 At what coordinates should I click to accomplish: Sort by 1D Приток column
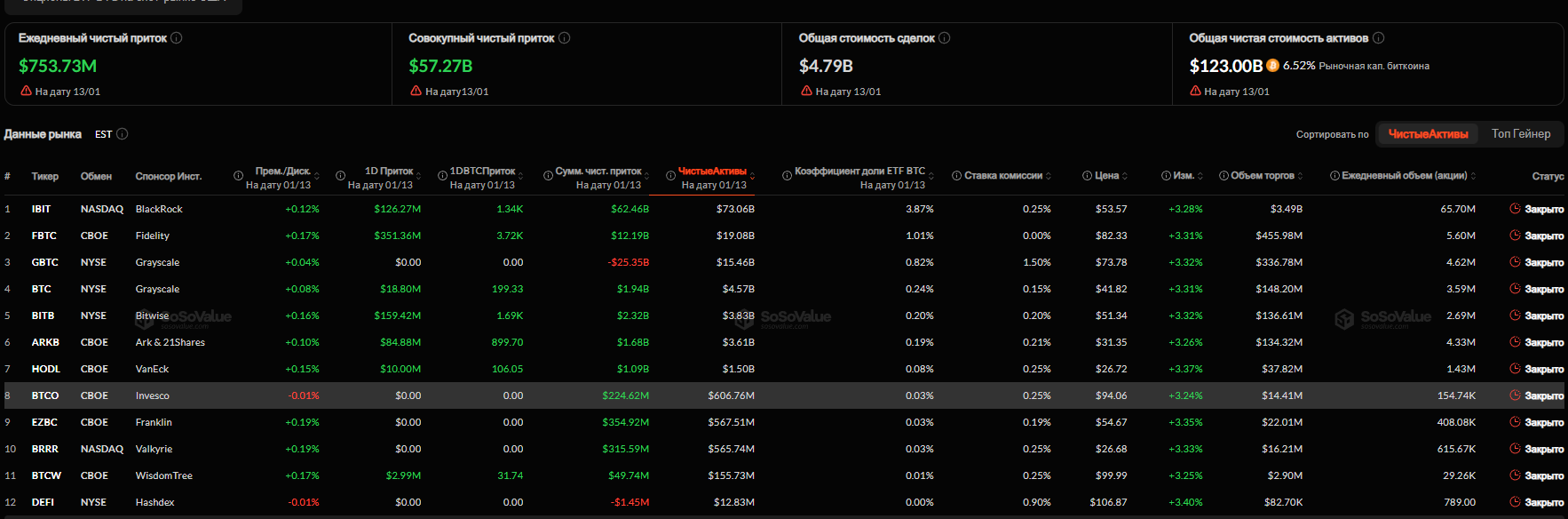[x=418, y=176]
